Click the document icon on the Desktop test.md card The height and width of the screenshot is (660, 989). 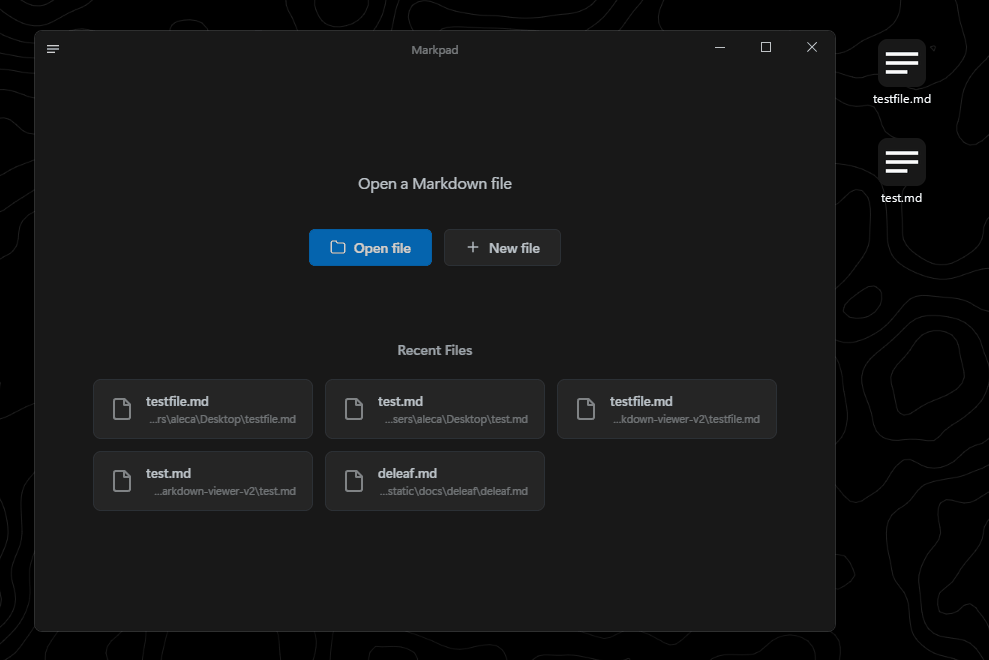[353, 409]
